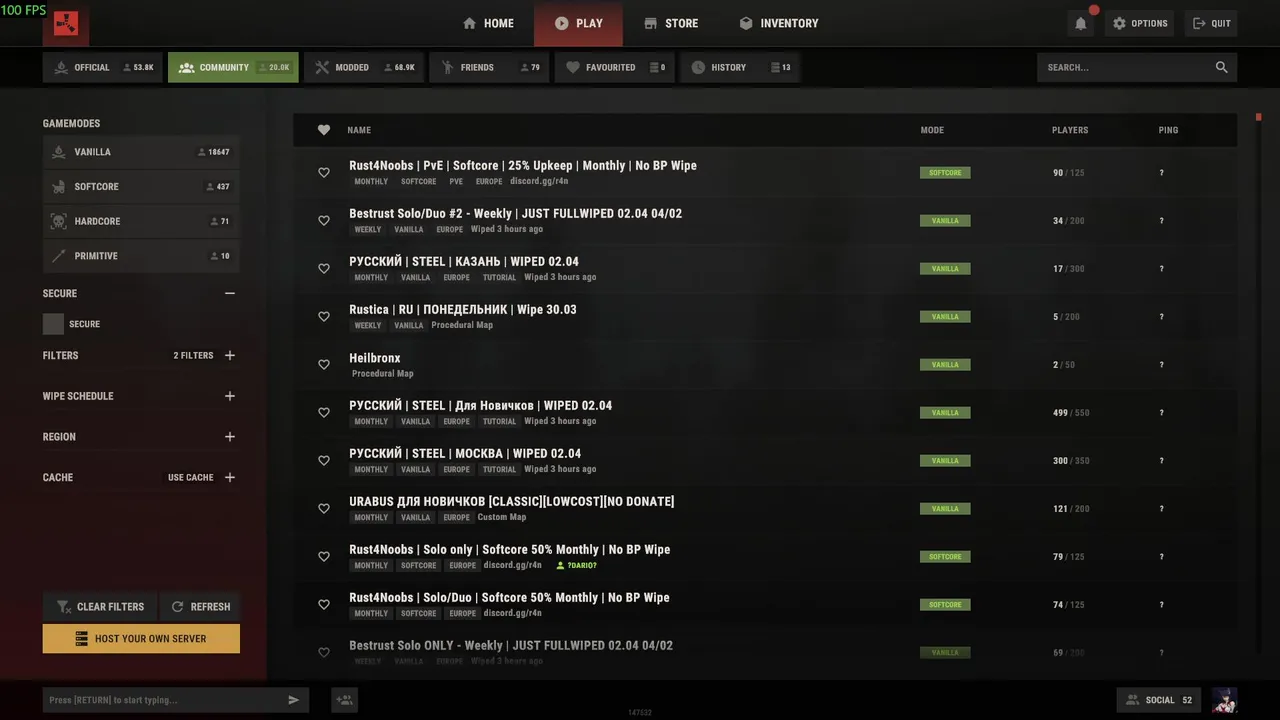Select server 'Heilbronx'
1280x720 pixels.
click(x=765, y=365)
